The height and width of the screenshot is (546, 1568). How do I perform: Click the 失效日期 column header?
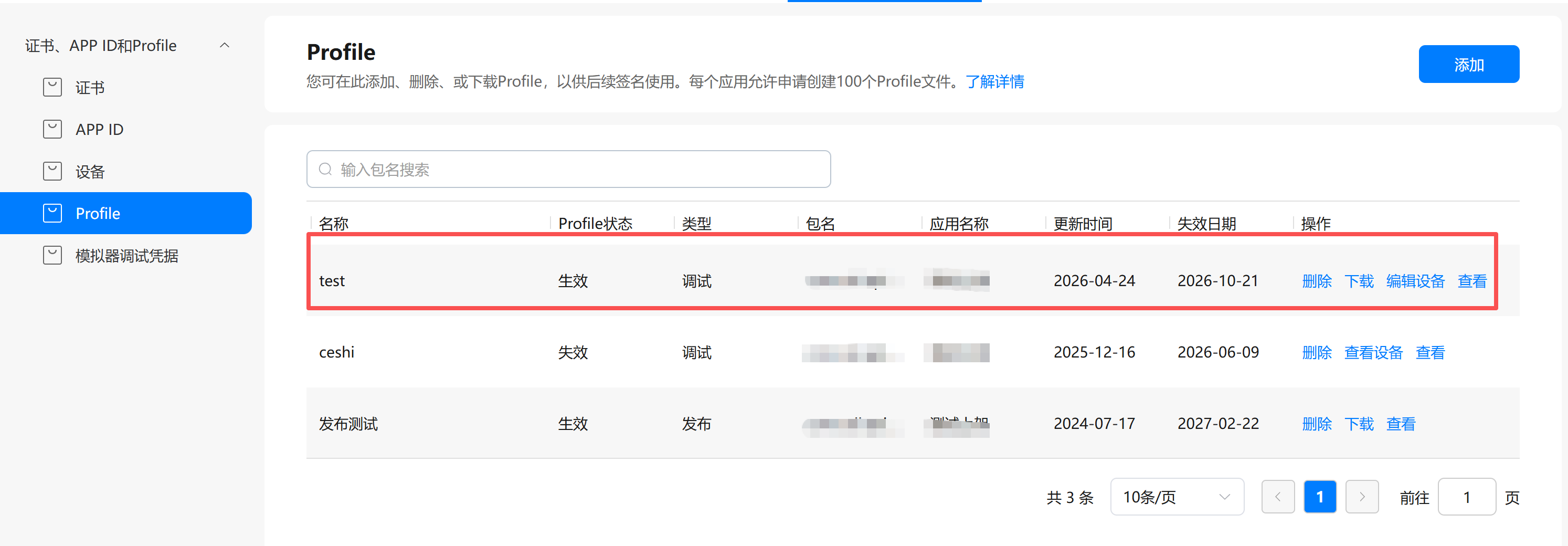[1206, 224]
